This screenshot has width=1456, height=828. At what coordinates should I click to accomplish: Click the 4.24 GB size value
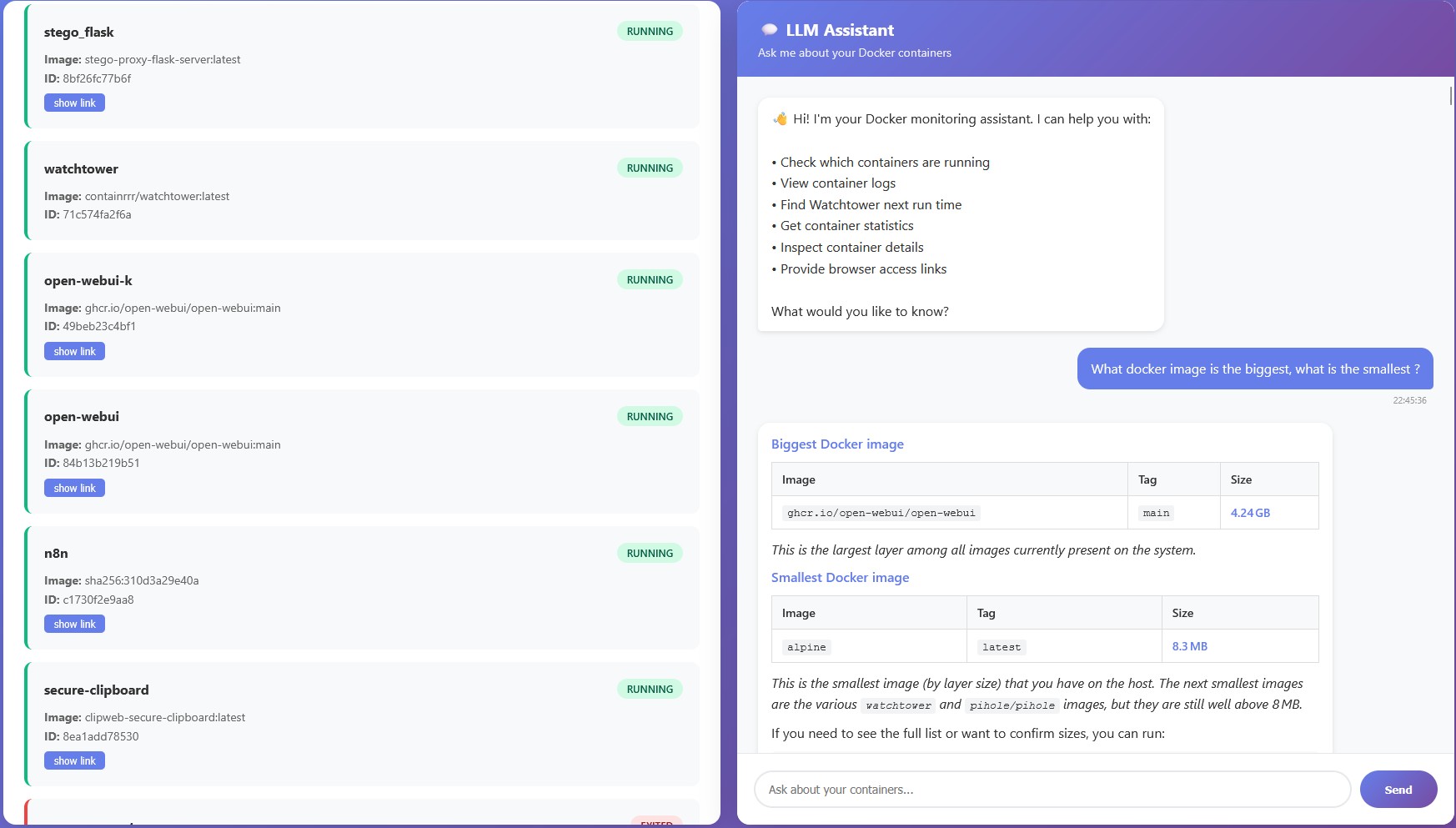pos(1250,513)
